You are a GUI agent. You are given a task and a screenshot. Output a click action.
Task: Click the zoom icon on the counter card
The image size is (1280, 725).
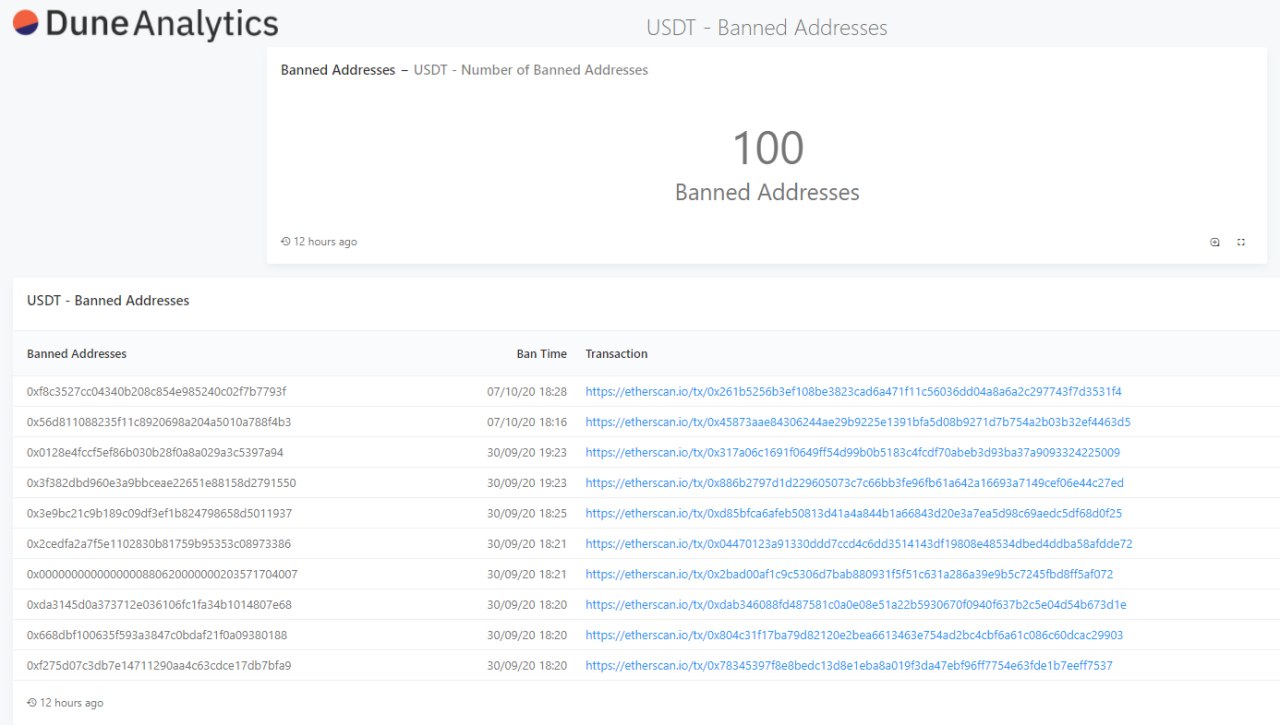(x=1215, y=242)
